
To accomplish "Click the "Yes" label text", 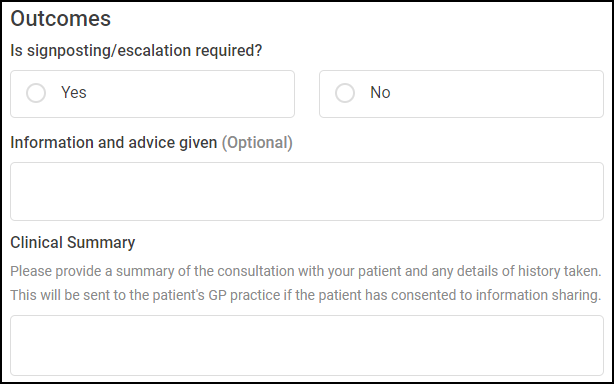I will point(74,93).
